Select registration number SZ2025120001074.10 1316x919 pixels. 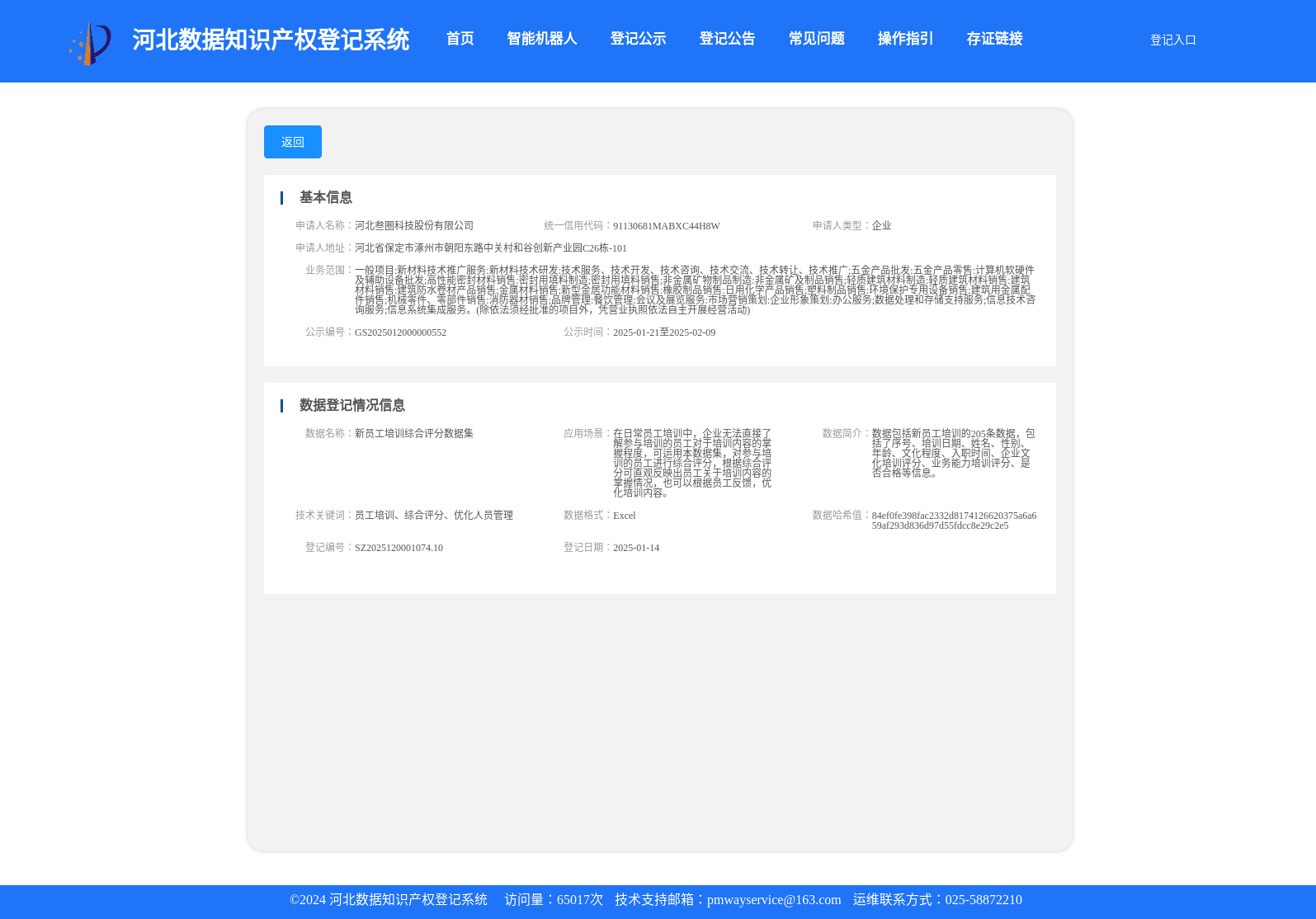(399, 548)
